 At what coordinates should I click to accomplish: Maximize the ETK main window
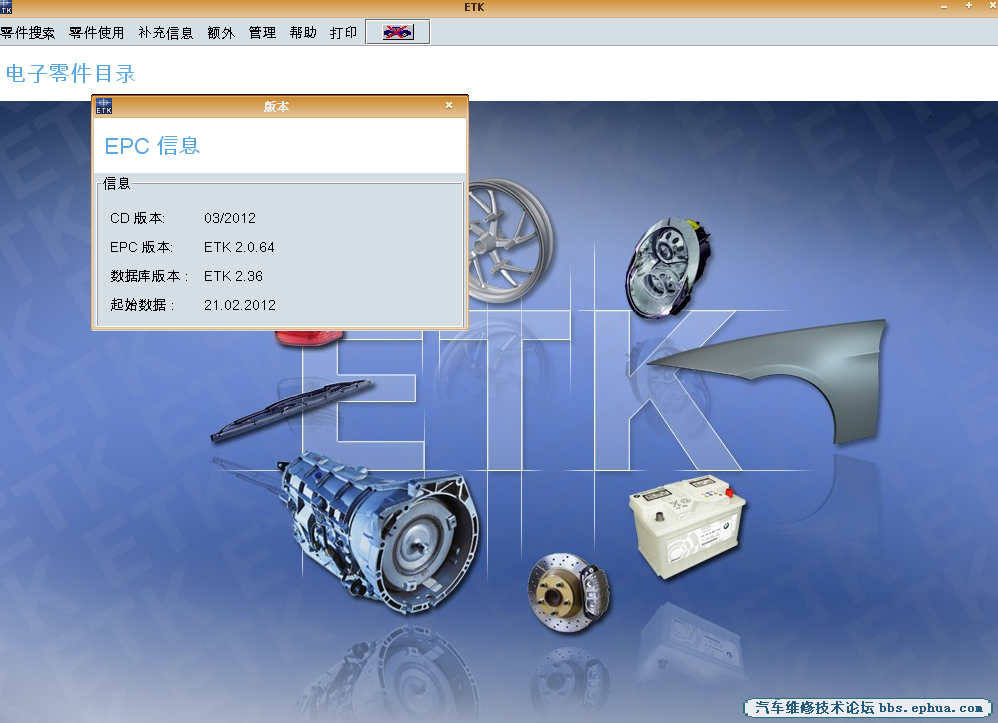(x=969, y=6)
